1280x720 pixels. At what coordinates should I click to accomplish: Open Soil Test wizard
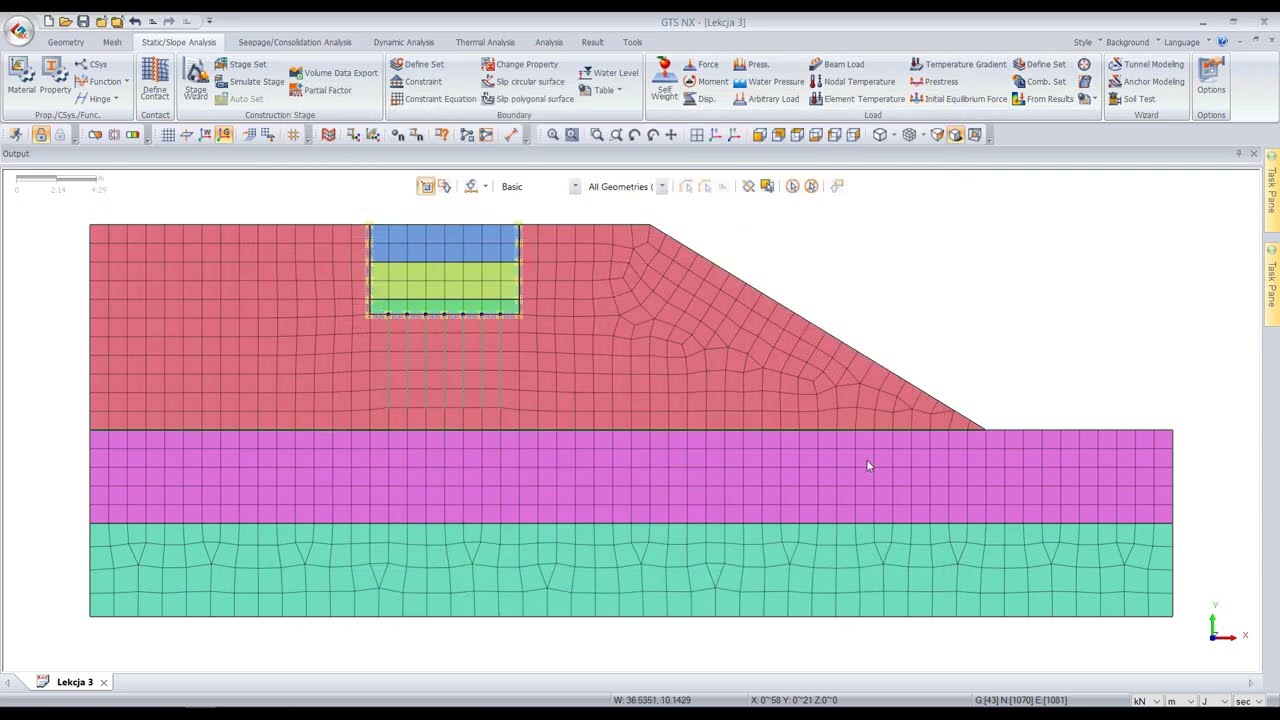pos(1131,99)
